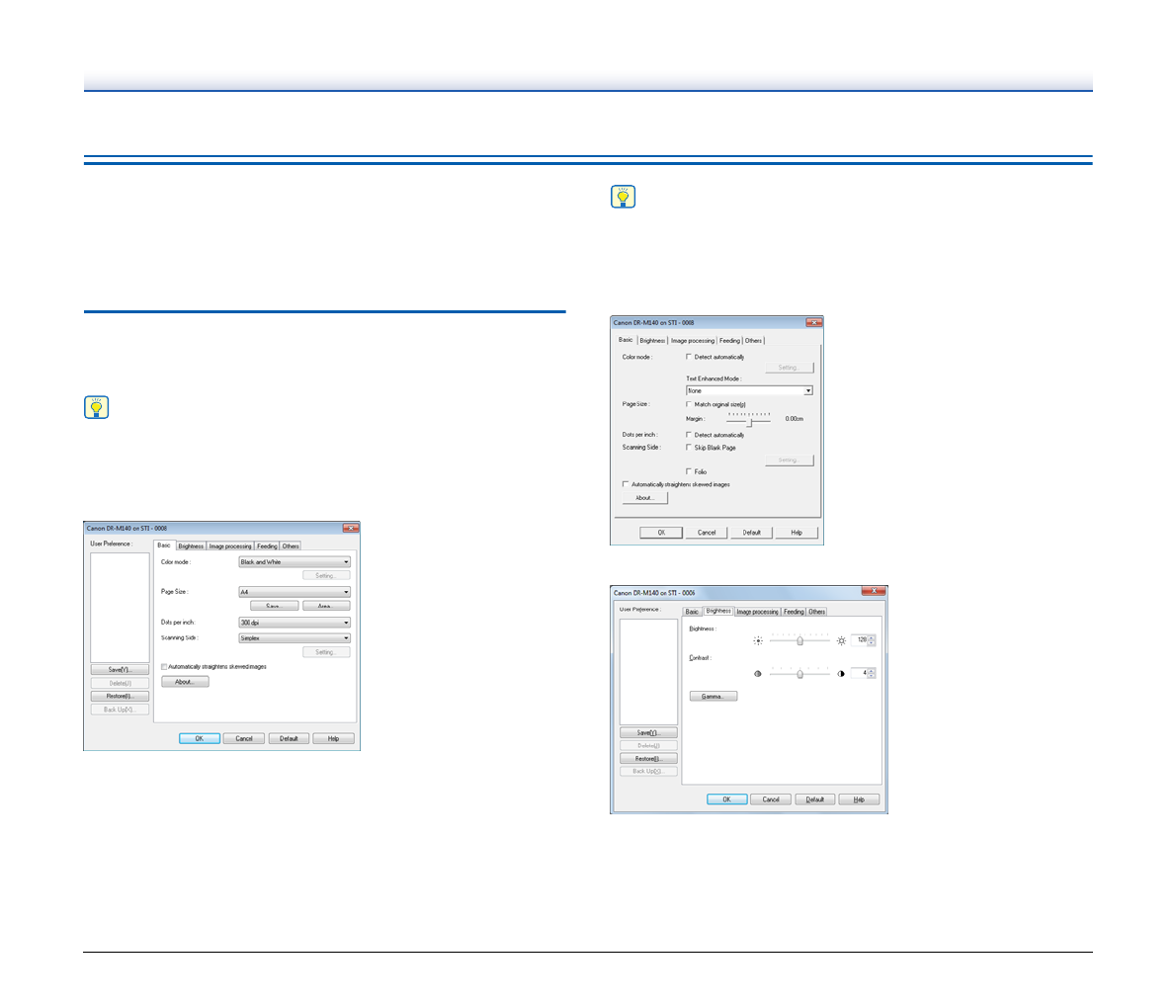
Task: Click the lightbulb hint icon above the Black and White dialog
Action: pyautogui.click(x=96, y=407)
